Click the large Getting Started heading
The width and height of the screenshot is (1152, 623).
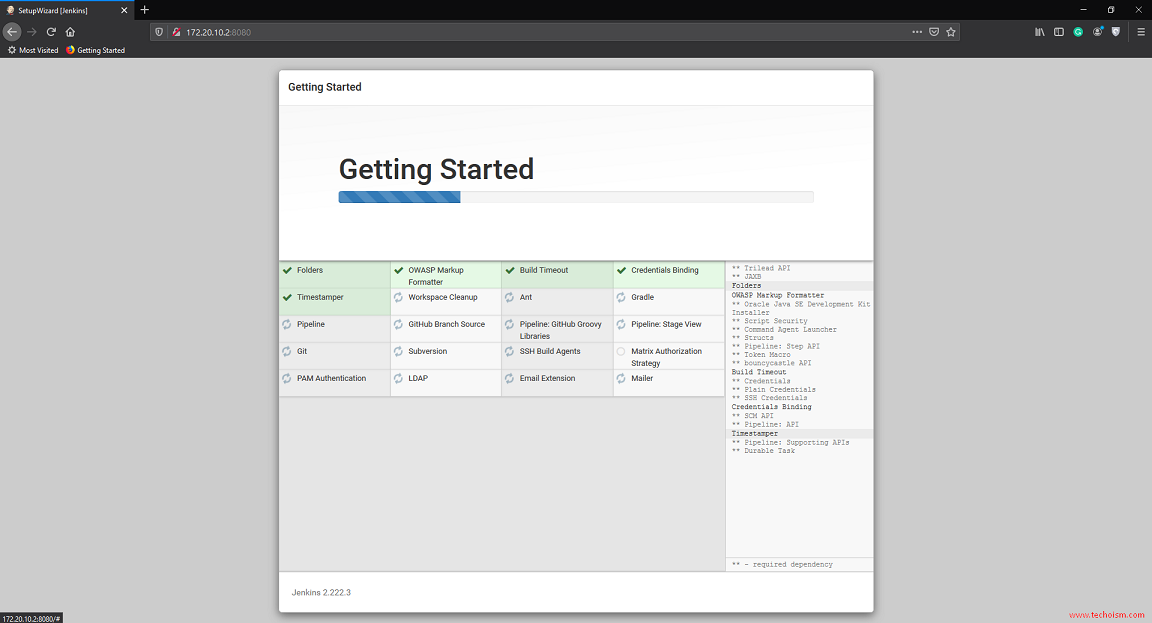pos(436,169)
